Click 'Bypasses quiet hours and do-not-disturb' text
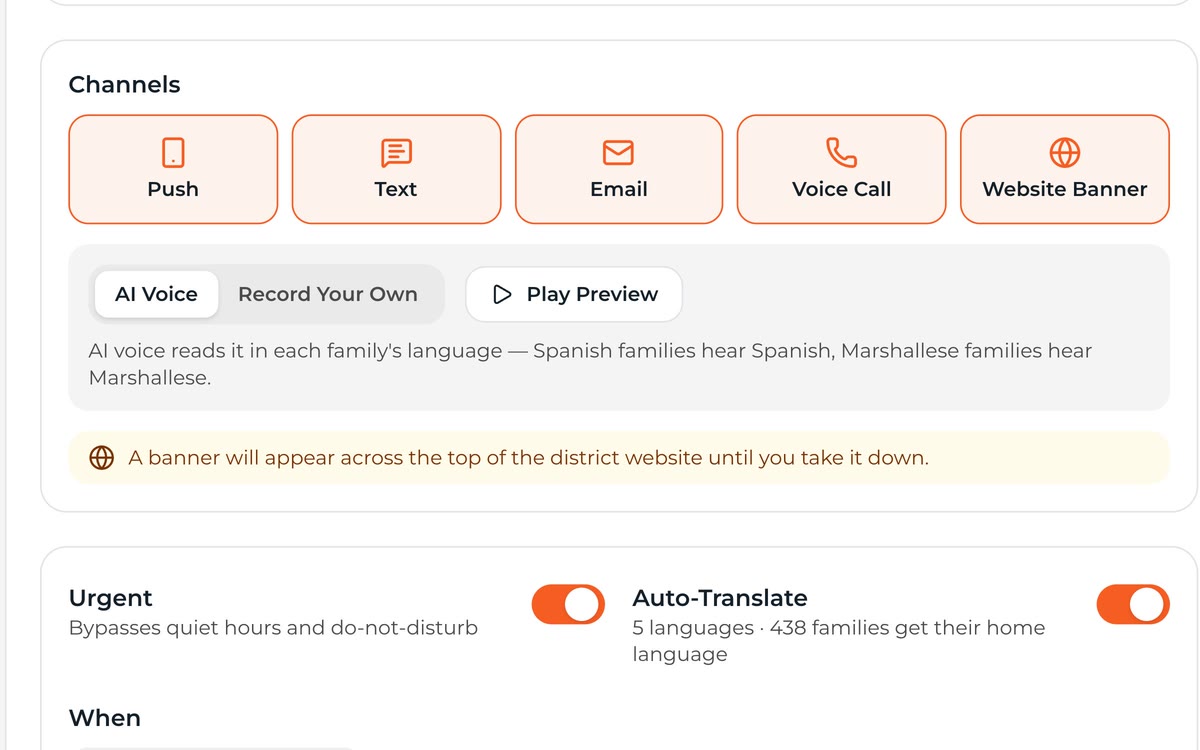The height and width of the screenshot is (750, 1200). click(273, 628)
